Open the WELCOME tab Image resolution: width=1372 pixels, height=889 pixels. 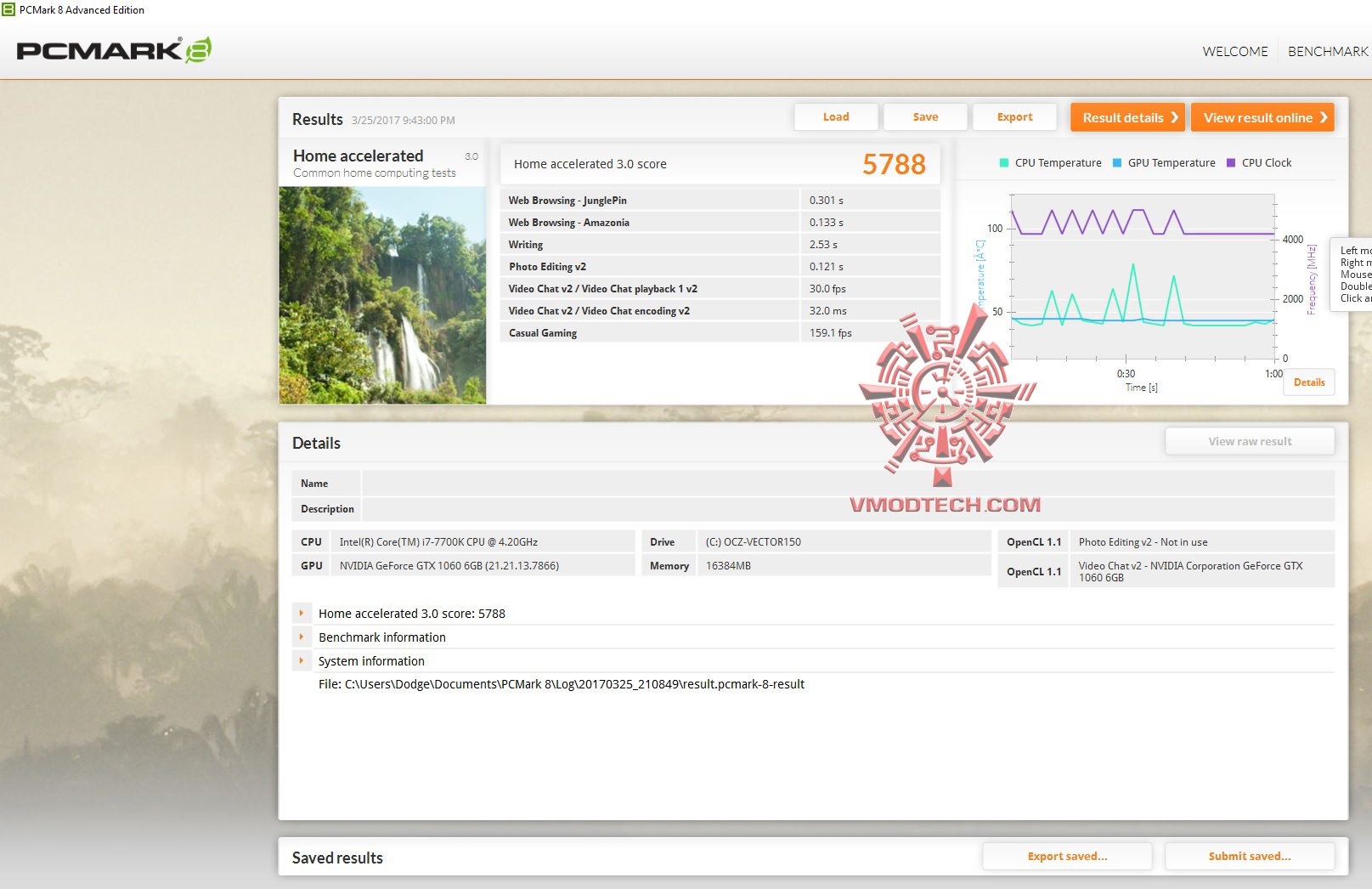[1234, 52]
